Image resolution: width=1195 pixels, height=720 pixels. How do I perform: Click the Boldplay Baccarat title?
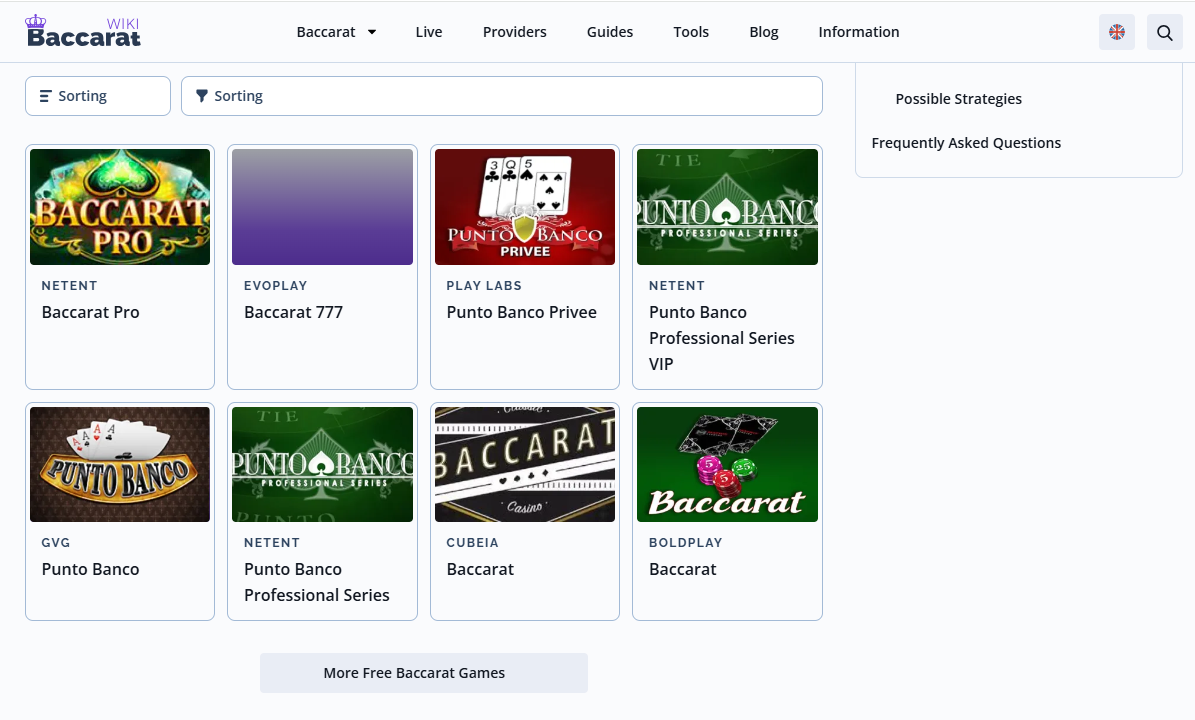(x=683, y=569)
